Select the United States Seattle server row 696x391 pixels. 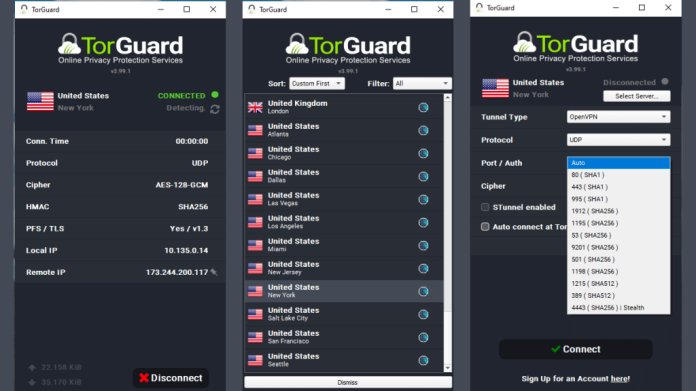(344, 360)
